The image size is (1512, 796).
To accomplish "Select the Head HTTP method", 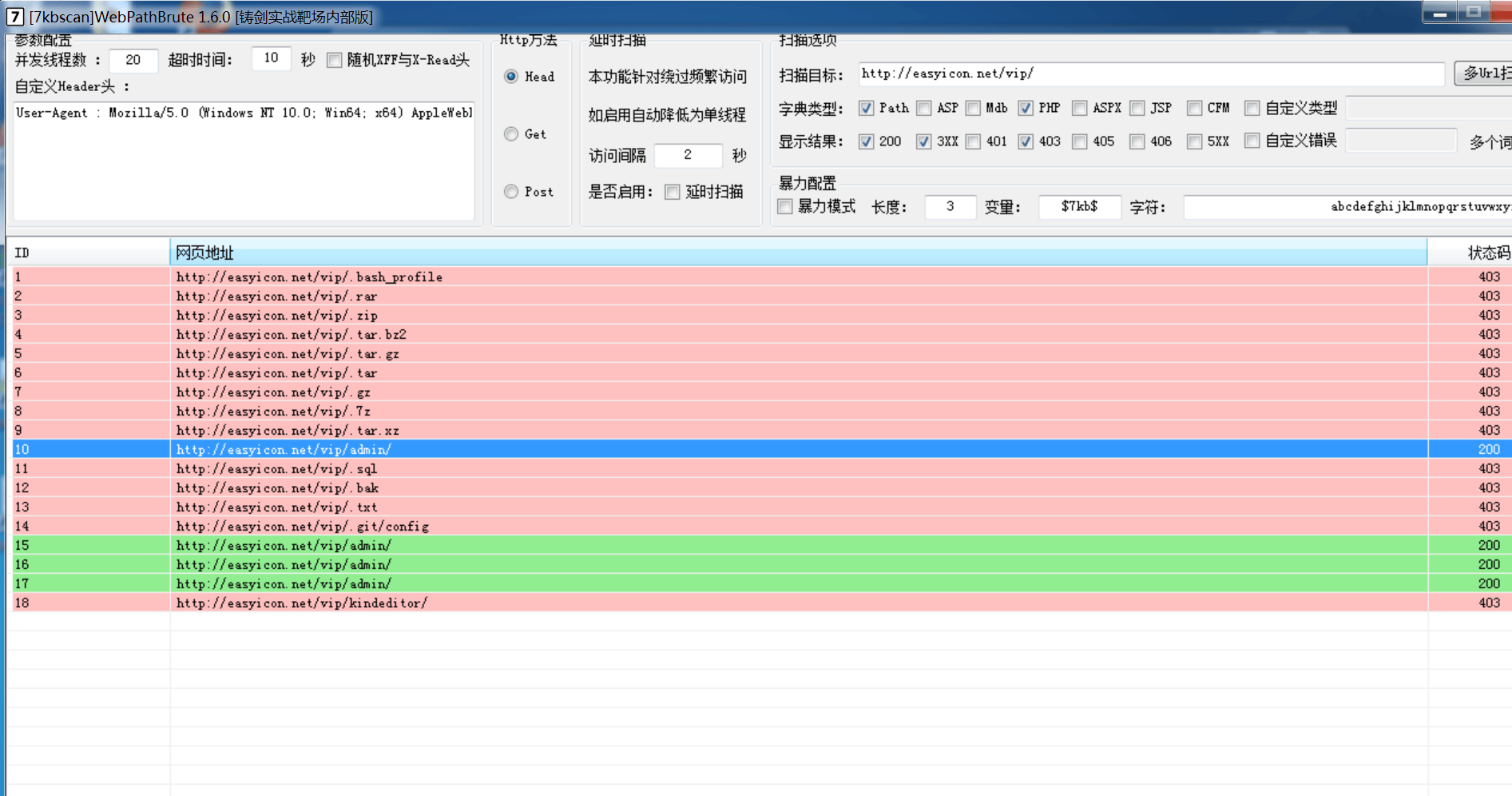I will 511,77.
